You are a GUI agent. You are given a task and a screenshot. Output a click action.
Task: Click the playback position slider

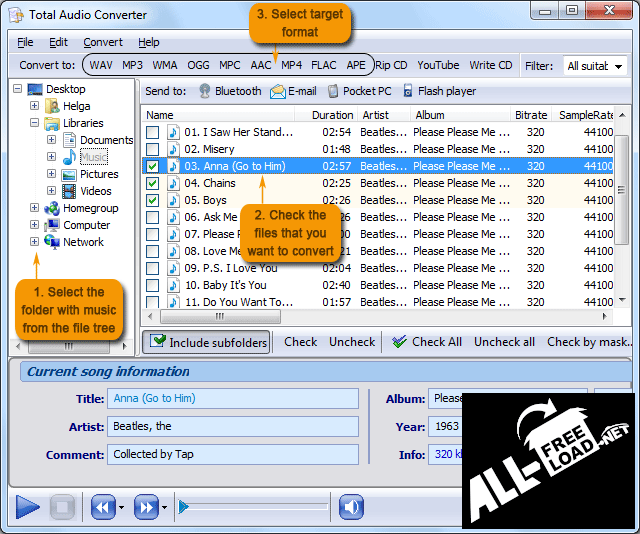tap(255, 508)
